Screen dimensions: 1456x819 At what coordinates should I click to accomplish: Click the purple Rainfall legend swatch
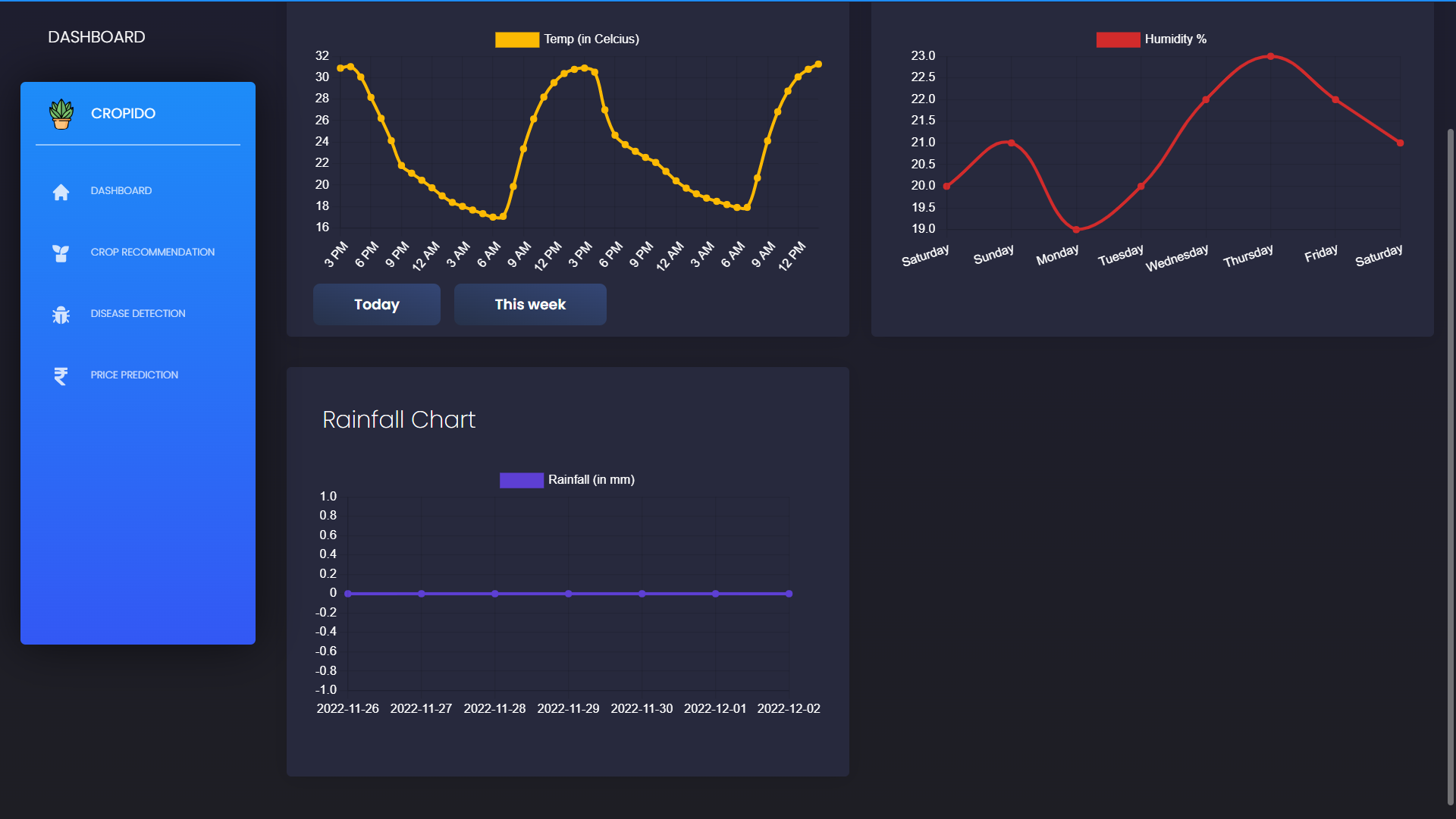pyautogui.click(x=522, y=479)
